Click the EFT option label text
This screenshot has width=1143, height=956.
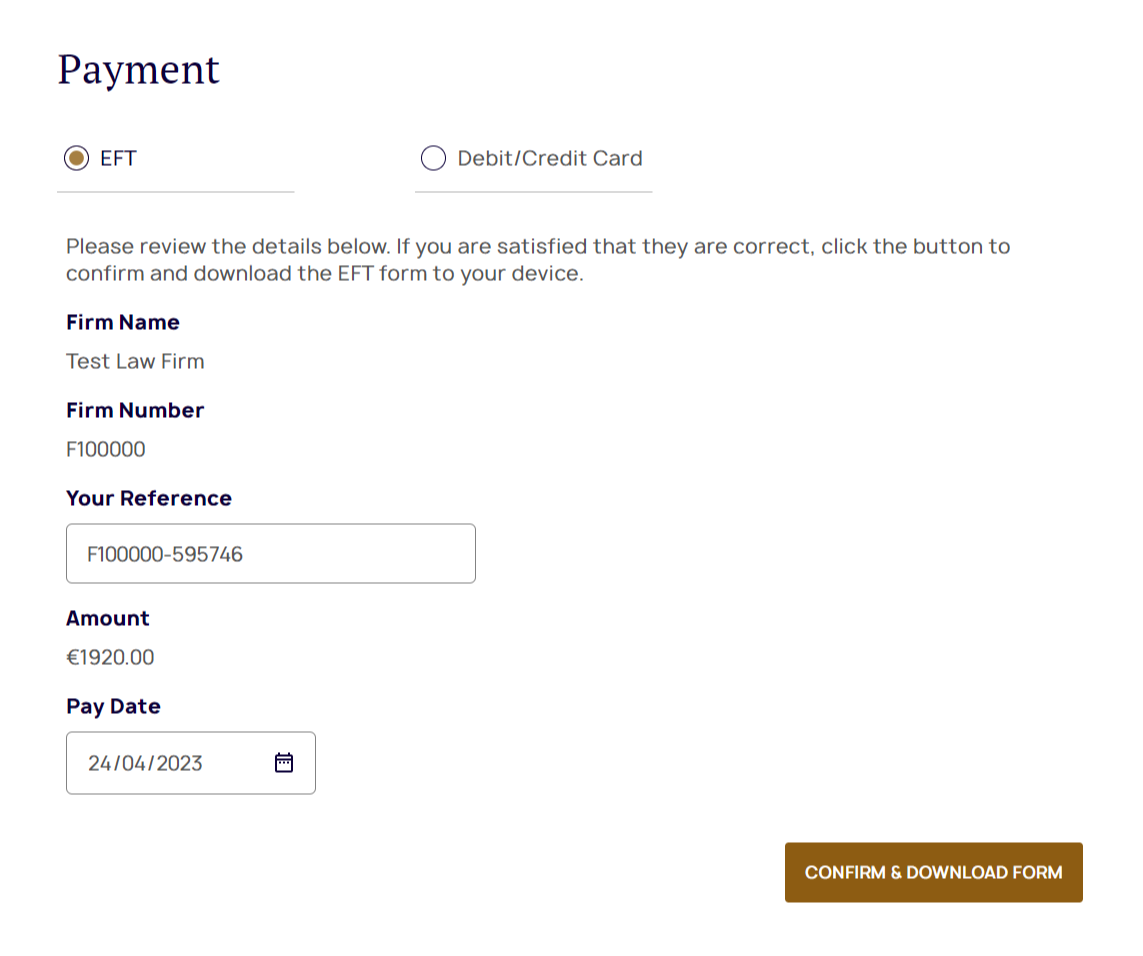pos(118,158)
